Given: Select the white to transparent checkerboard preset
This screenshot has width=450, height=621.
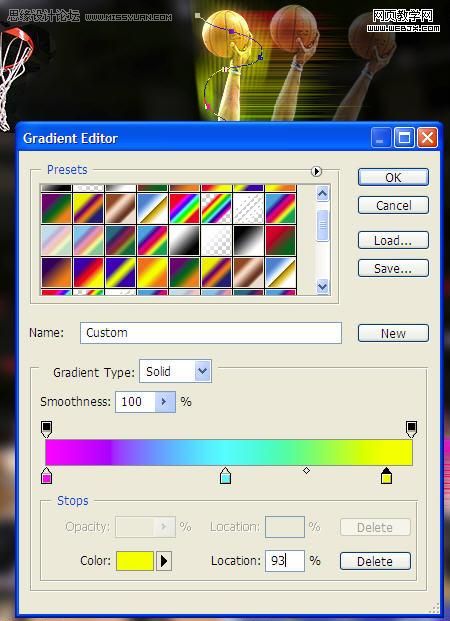Looking at the screenshot, I should pyautogui.click(x=216, y=240).
